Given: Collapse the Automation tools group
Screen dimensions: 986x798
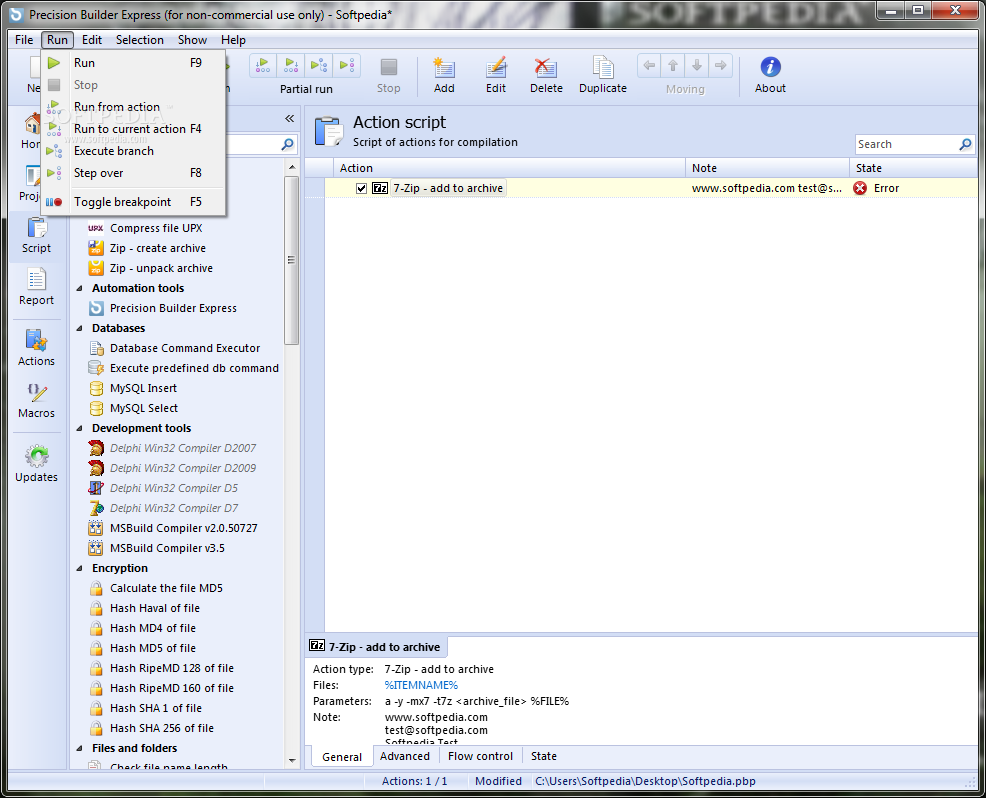Looking at the screenshot, I should pos(79,289).
